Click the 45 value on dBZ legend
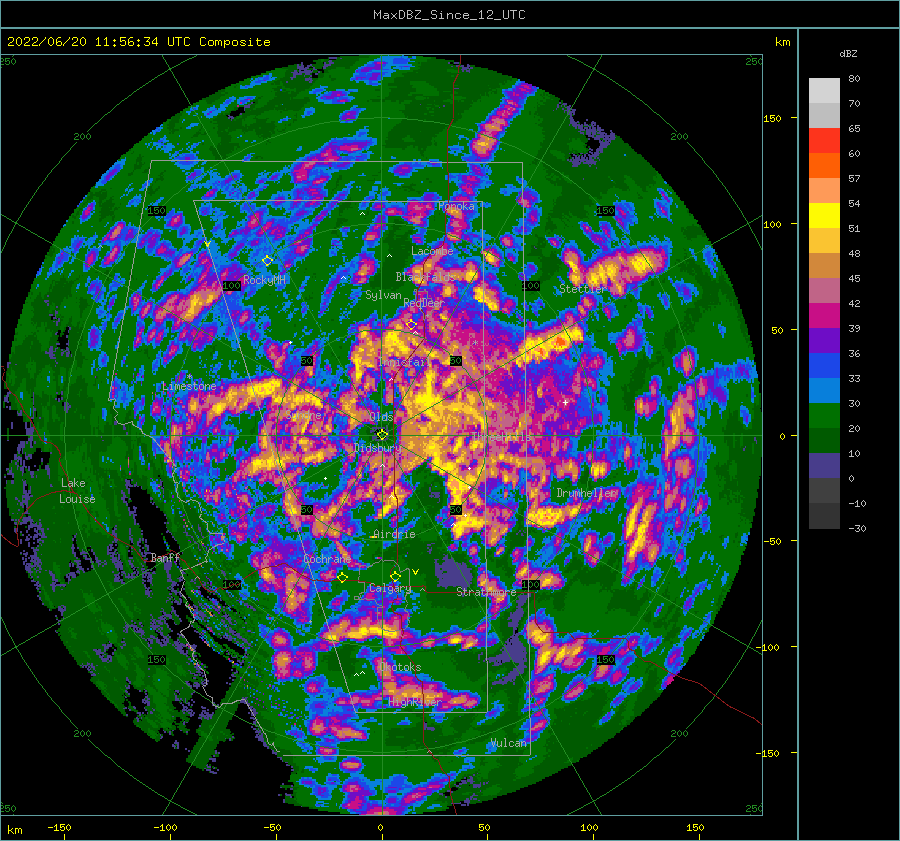Screen dimensions: 900x841 point(854,278)
